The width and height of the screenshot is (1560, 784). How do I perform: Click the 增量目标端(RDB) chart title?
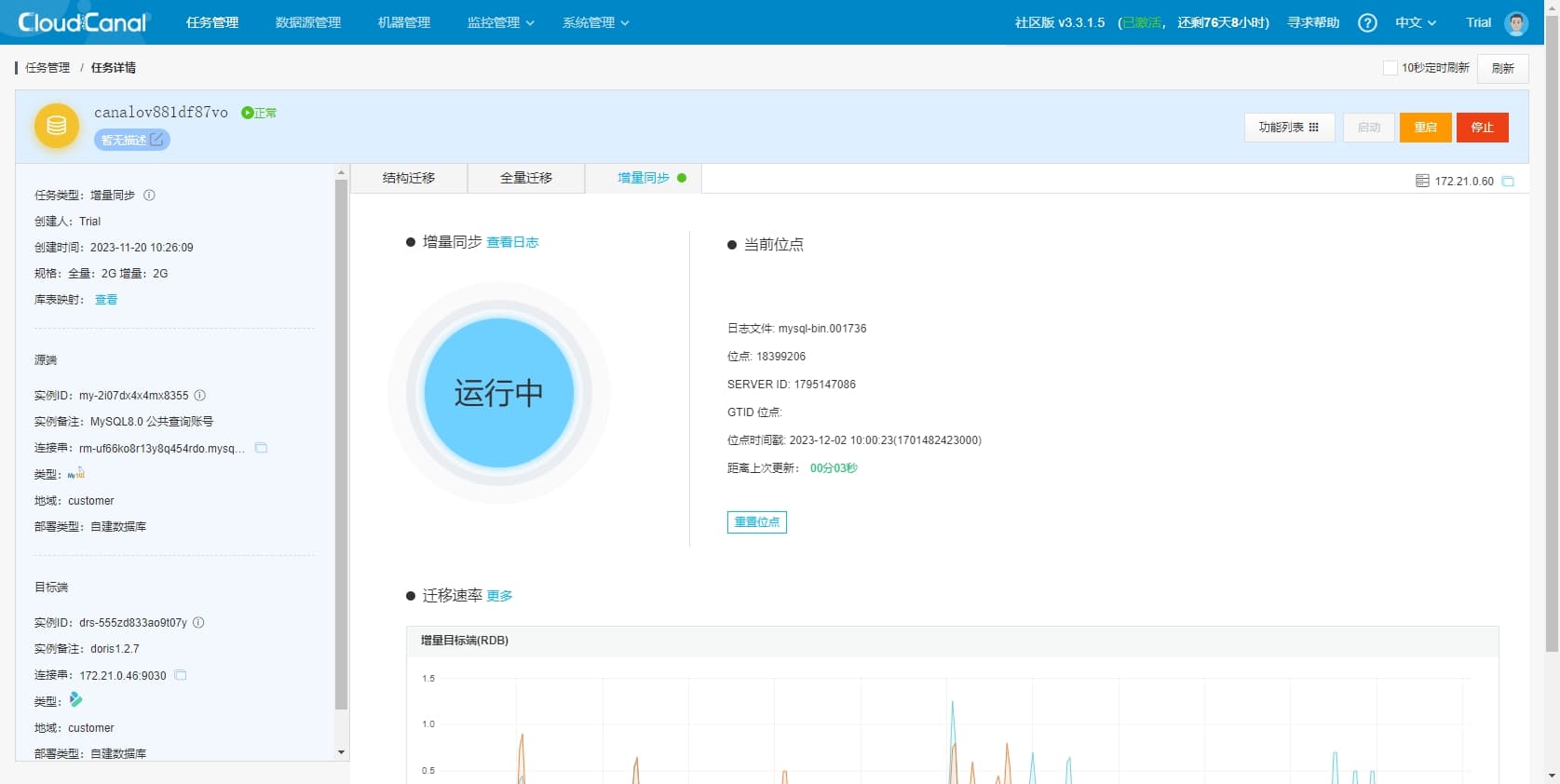(x=465, y=641)
